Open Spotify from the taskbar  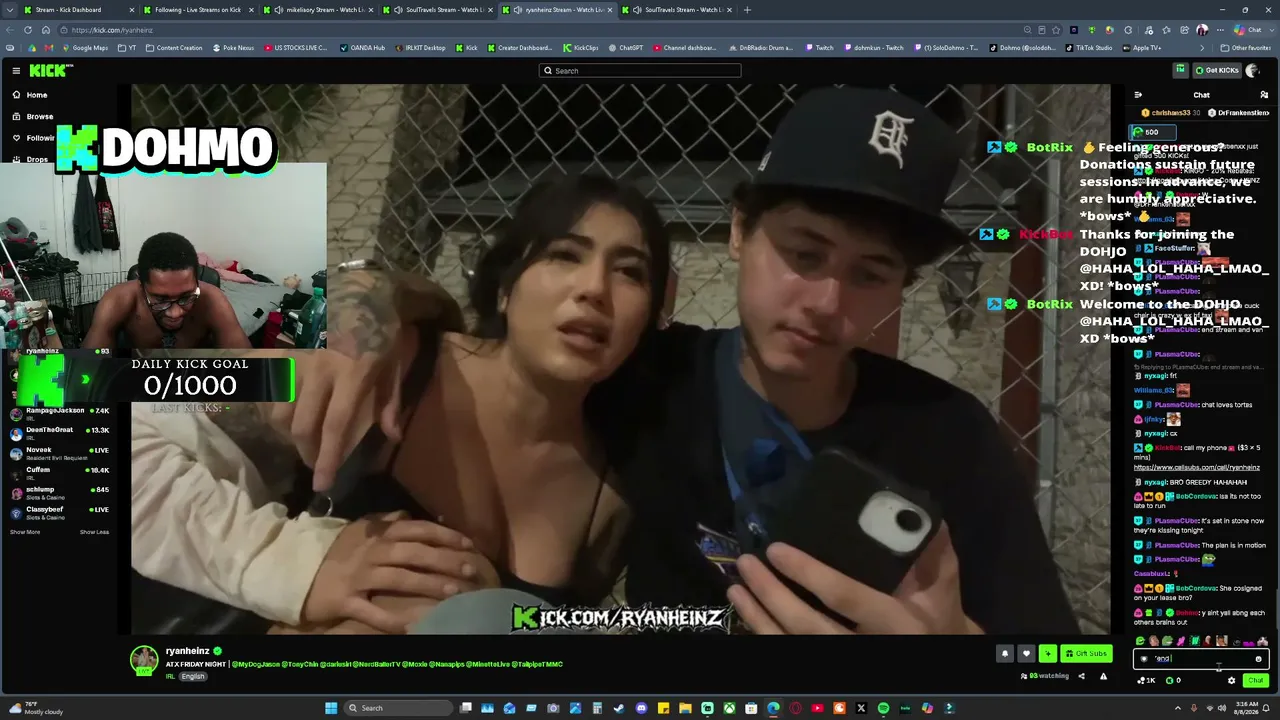[883, 708]
